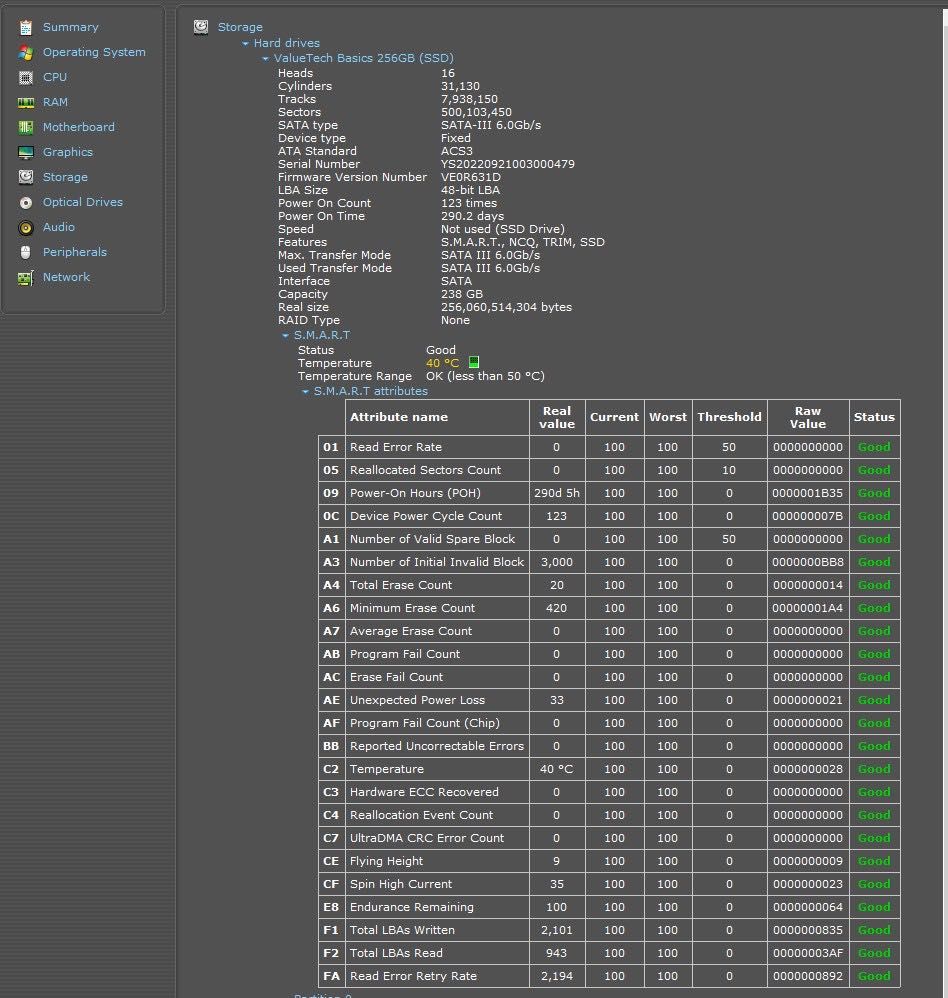Click the 290d 5h real value cell
Viewport: 948px width, 998px height.
(556, 493)
